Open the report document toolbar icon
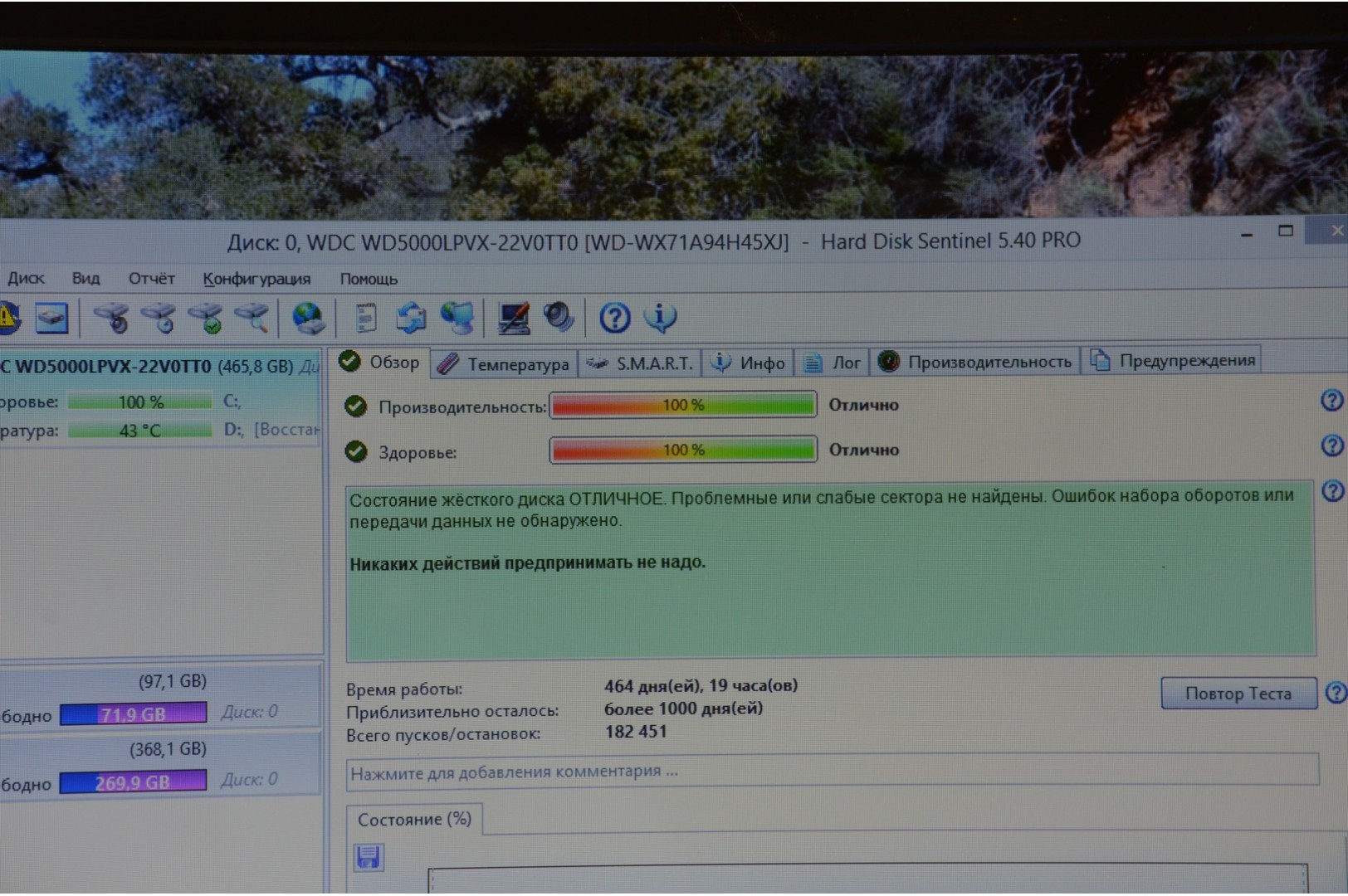Screen dimensions: 1348x896 point(365,318)
